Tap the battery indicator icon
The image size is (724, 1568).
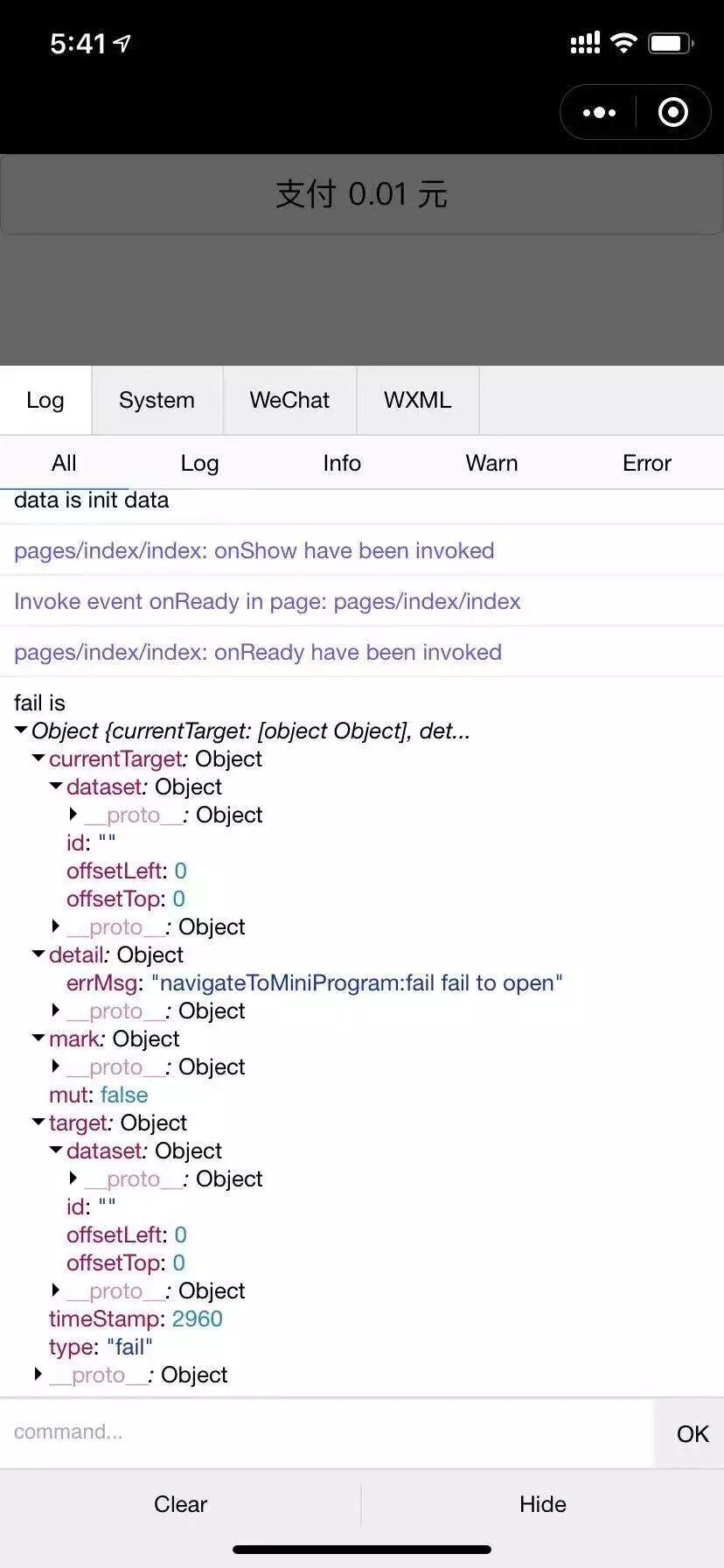(x=671, y=43)
